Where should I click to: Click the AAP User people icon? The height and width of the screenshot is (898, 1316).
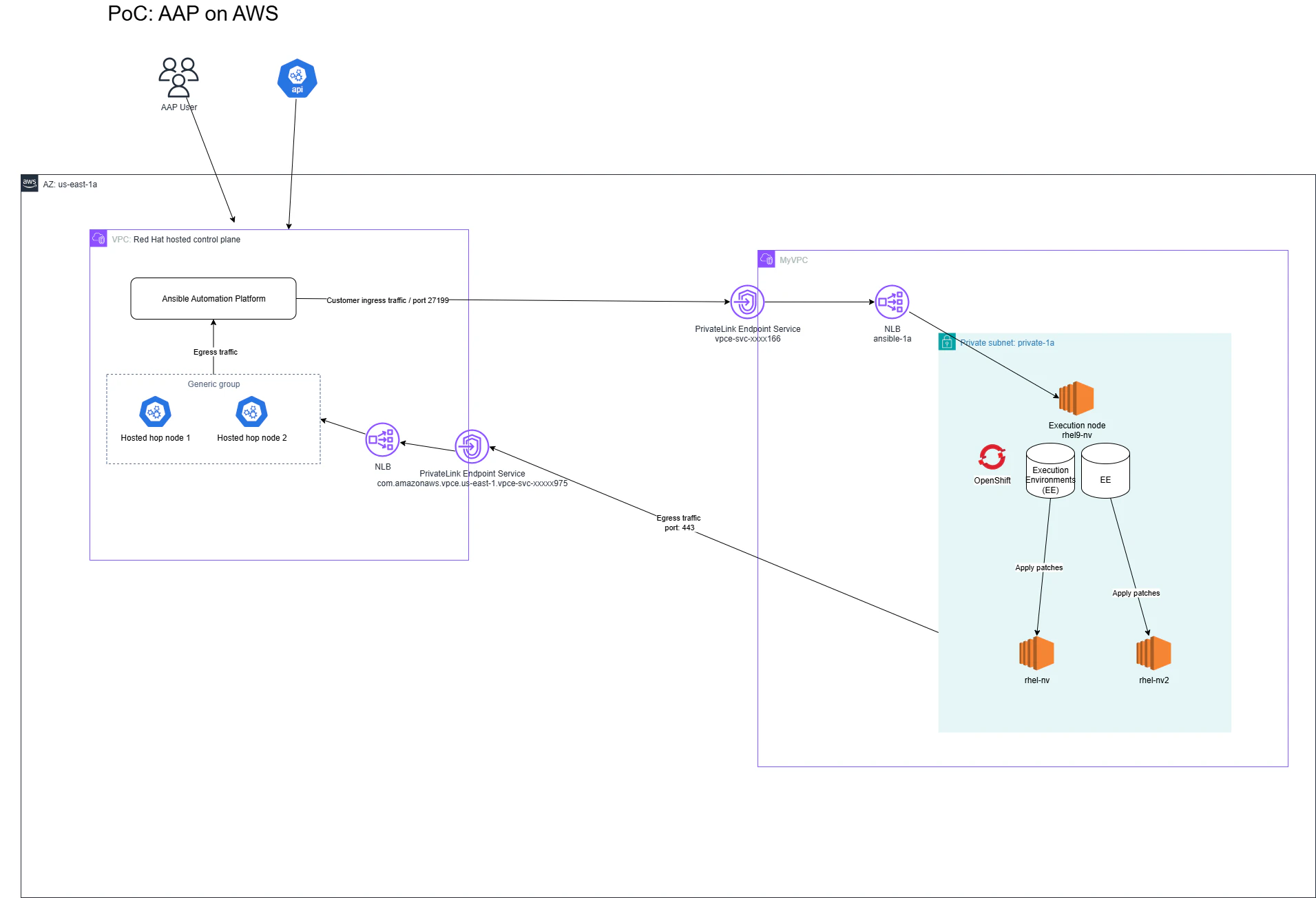[x=179, y=78]
